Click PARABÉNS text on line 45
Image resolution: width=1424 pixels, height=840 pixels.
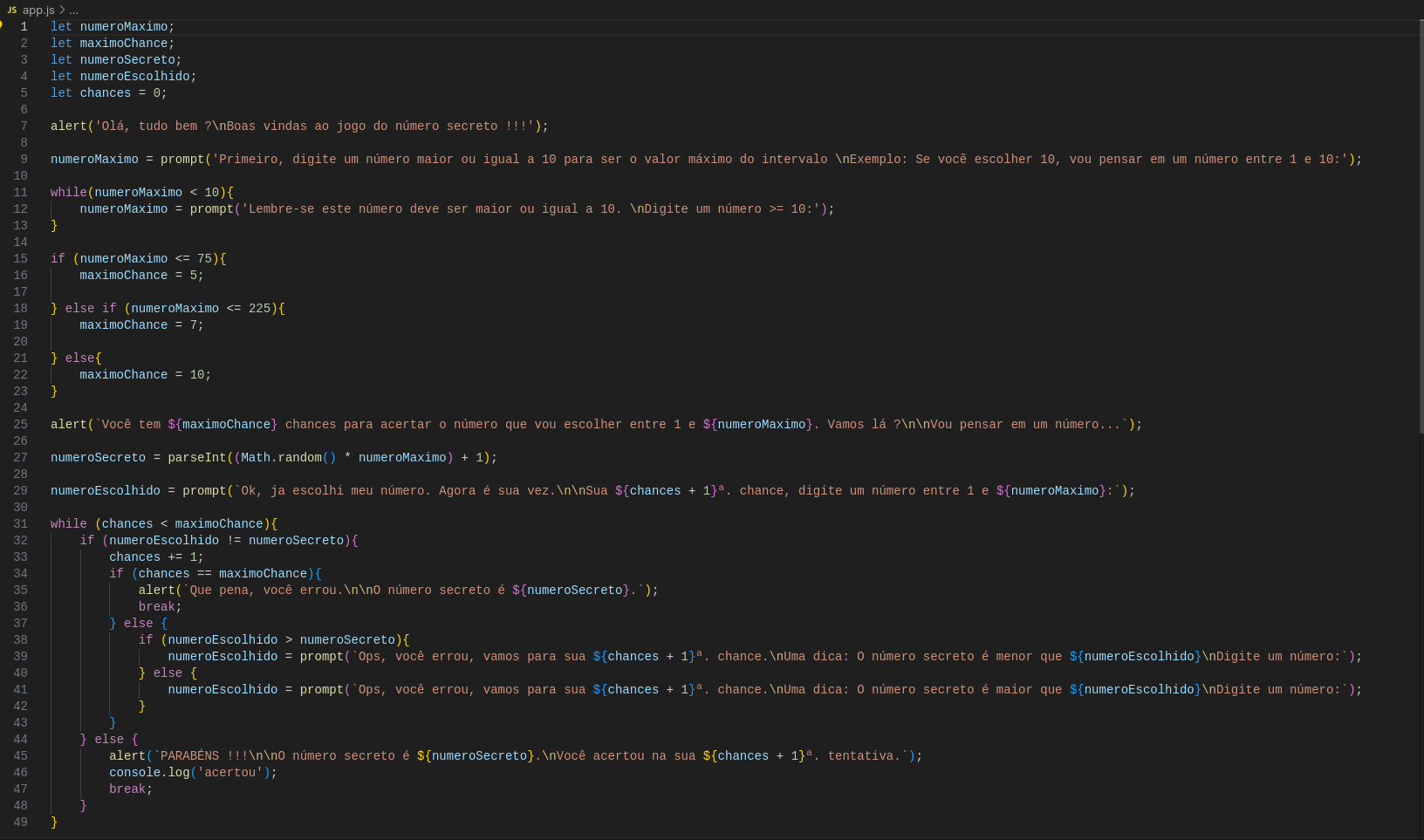[190, 756]
